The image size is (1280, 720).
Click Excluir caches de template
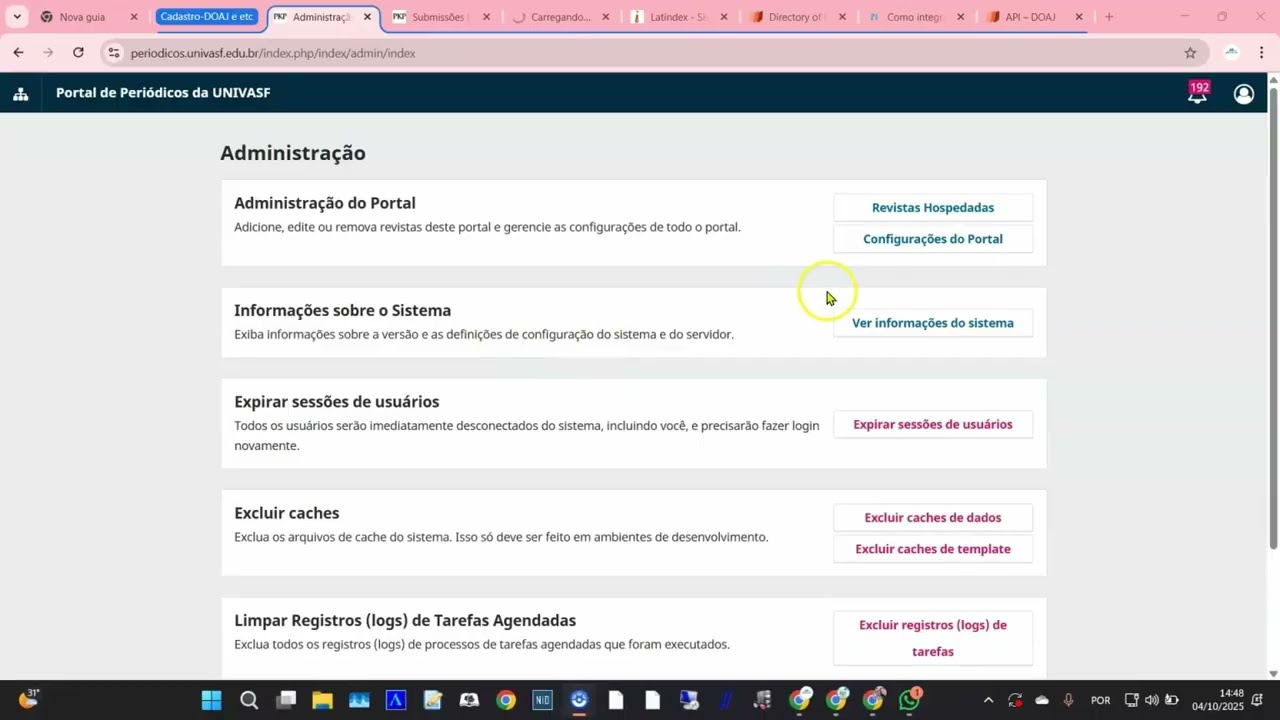coord(933,549)
